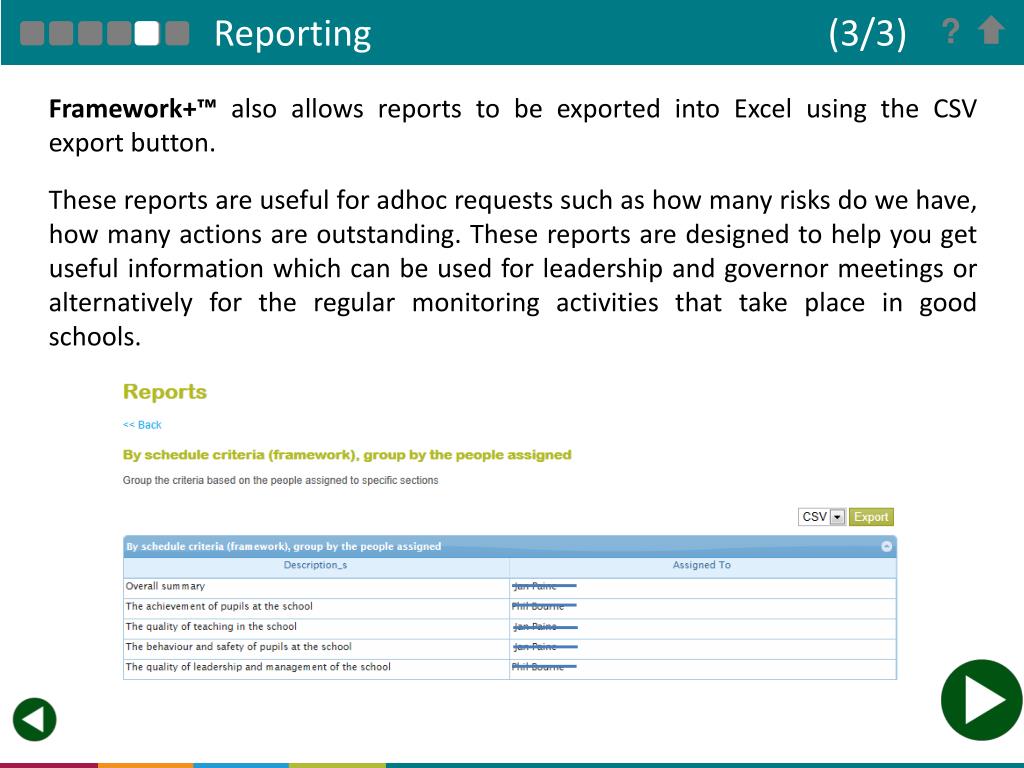
Task: Click the 'Group the criteria based on' description
Action: [280, 480]
